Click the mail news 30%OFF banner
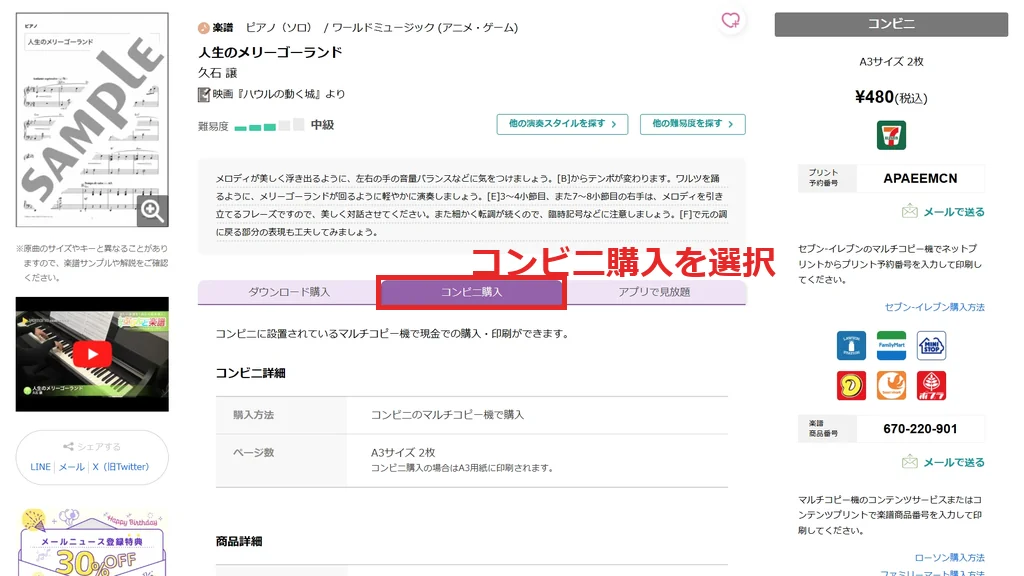Screen dimensions: 1024x576 point(92,542)
